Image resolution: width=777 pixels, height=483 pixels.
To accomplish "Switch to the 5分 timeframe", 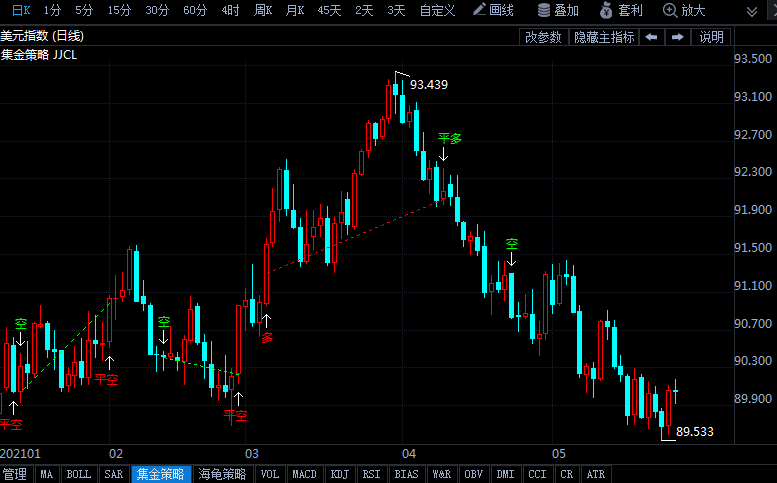I will (84, 10).
